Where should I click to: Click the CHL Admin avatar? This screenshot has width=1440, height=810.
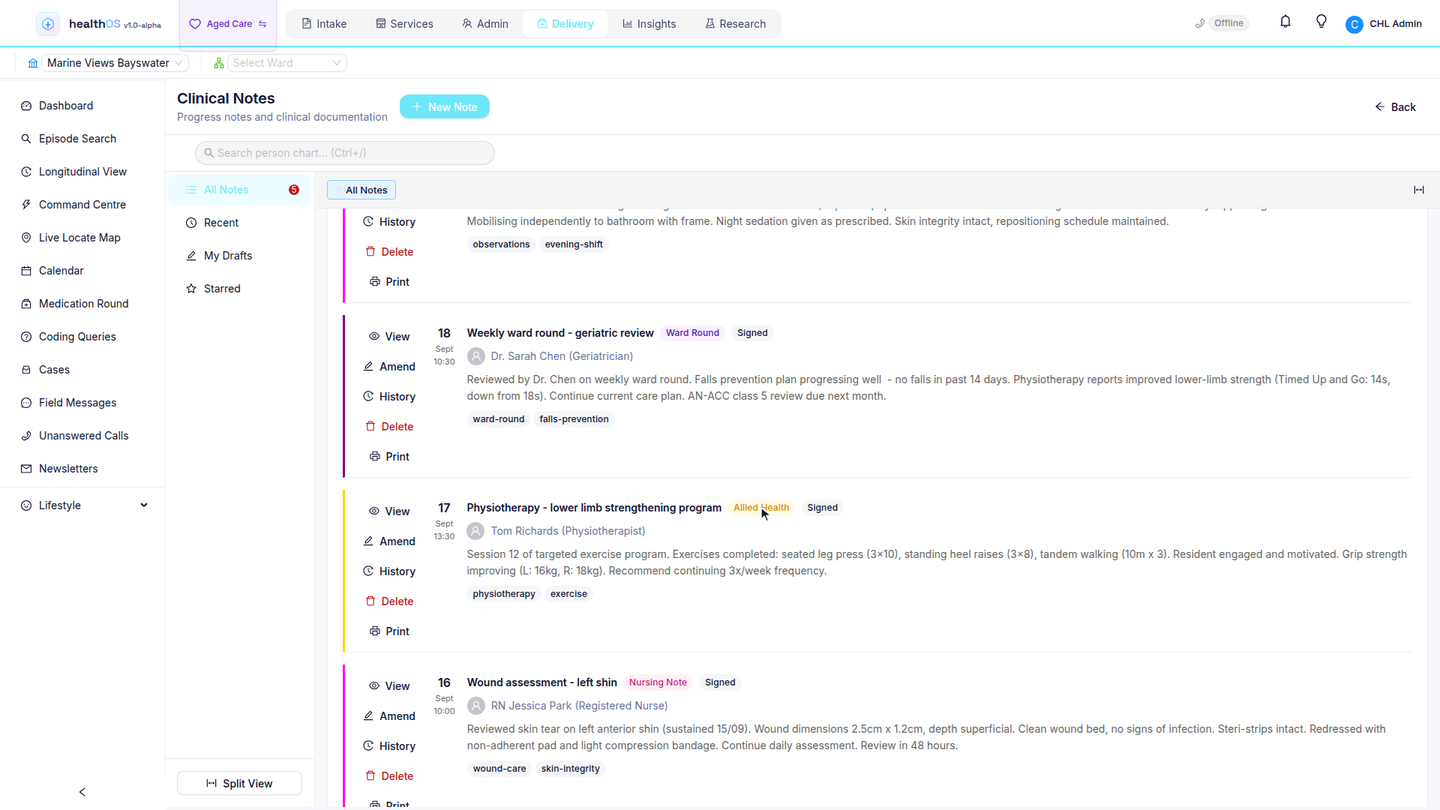(1354, 24)
